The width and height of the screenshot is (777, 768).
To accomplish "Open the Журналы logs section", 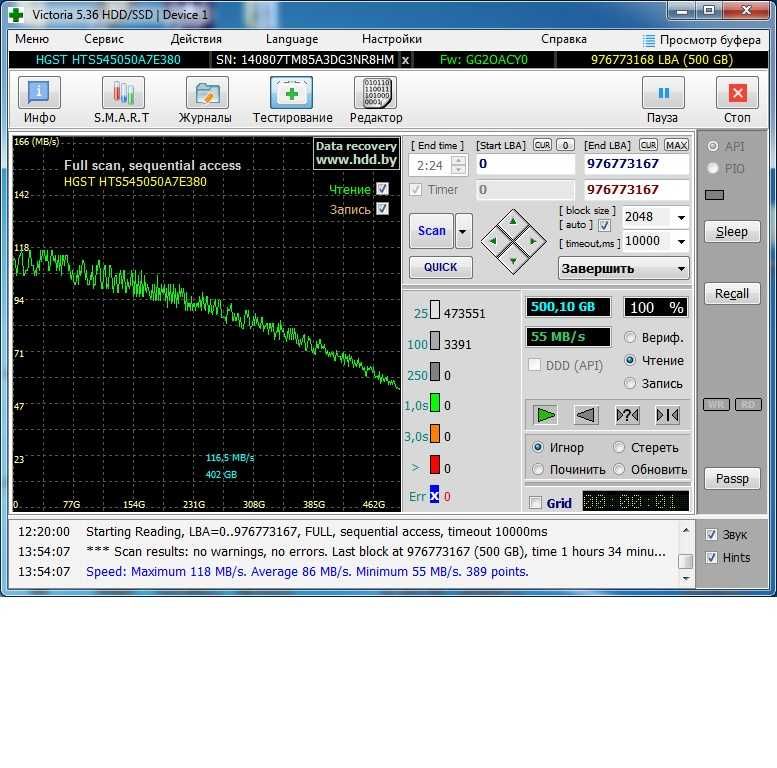I will click(x=207, y=93).
